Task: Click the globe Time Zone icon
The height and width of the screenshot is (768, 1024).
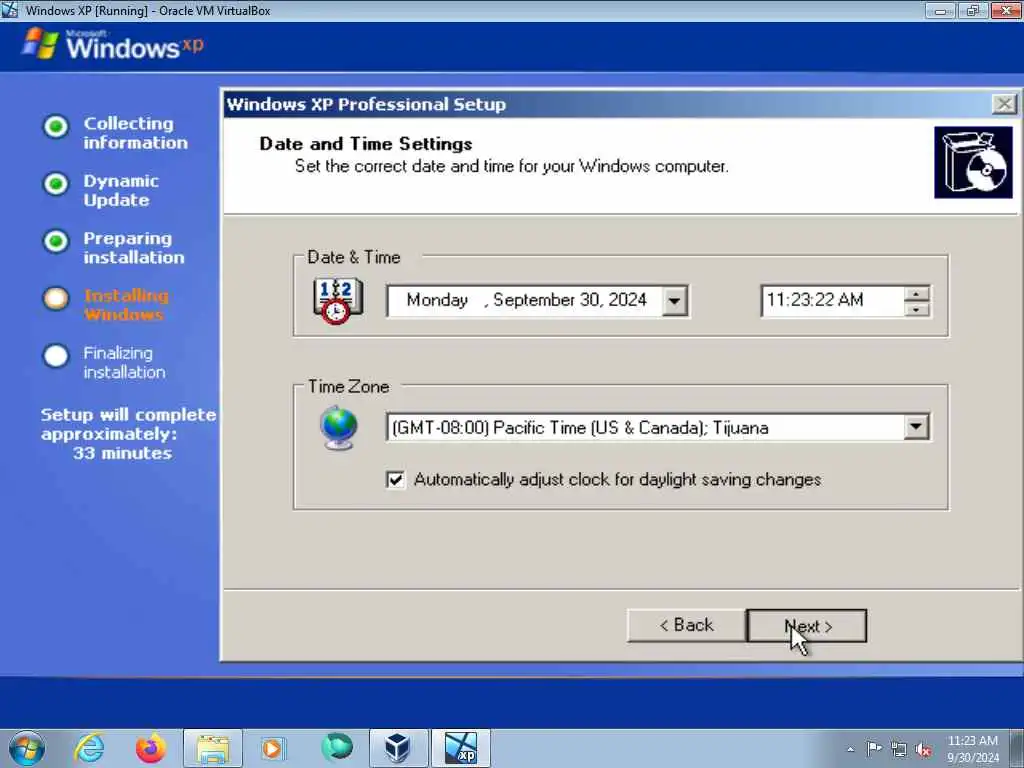Action: (x=339, y=428)
